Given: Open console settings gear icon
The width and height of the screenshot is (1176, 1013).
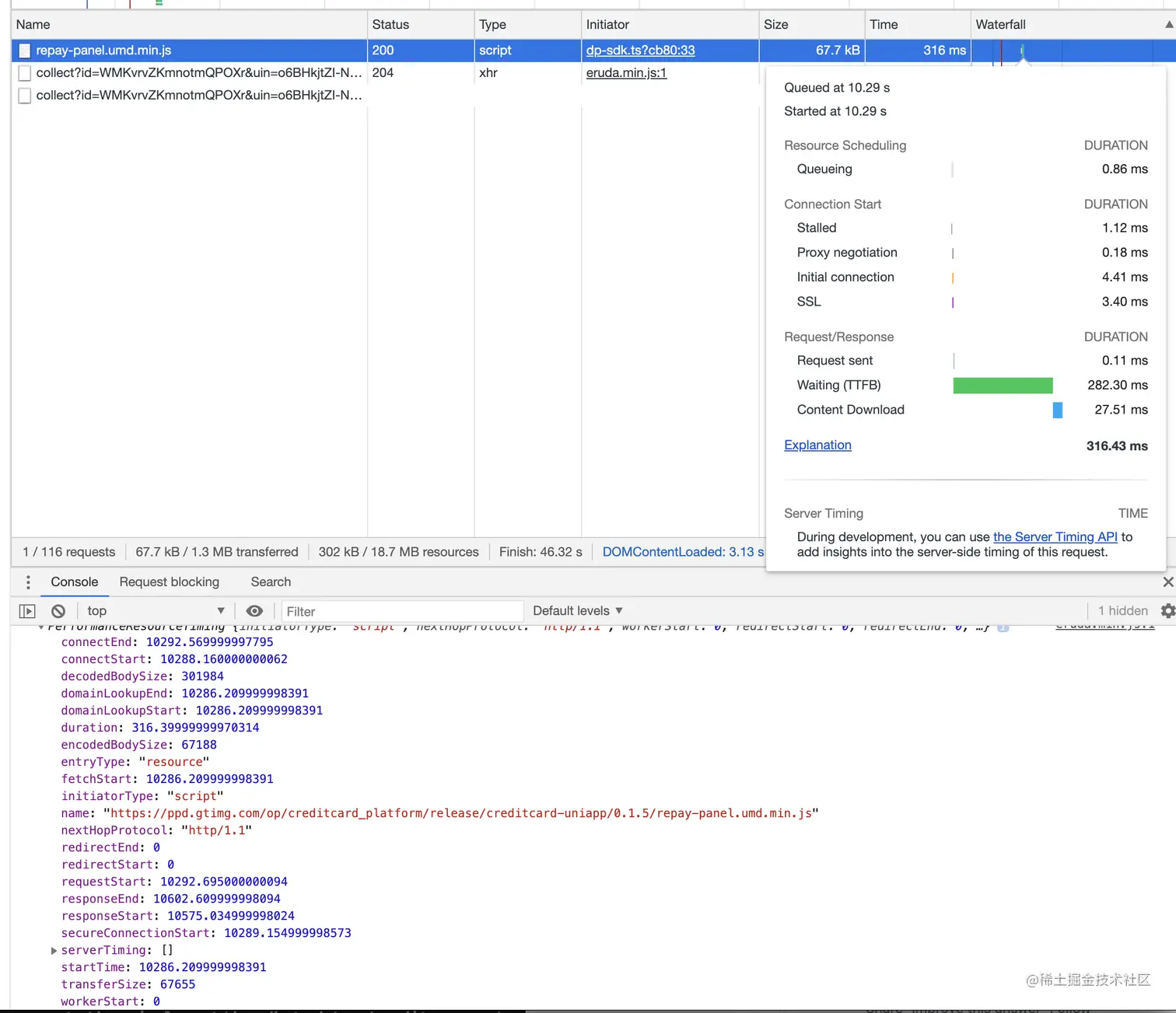Looking at the screenshot, I should click(1167, 611).
